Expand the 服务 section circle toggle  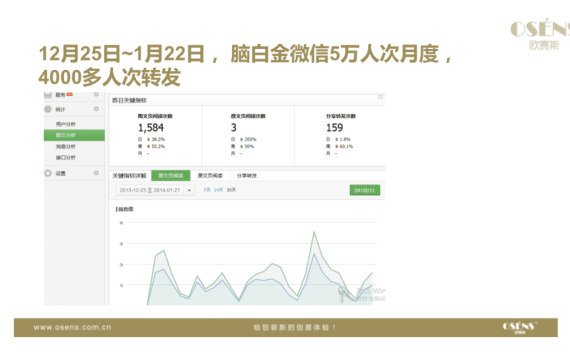click(x=96, y=94)
